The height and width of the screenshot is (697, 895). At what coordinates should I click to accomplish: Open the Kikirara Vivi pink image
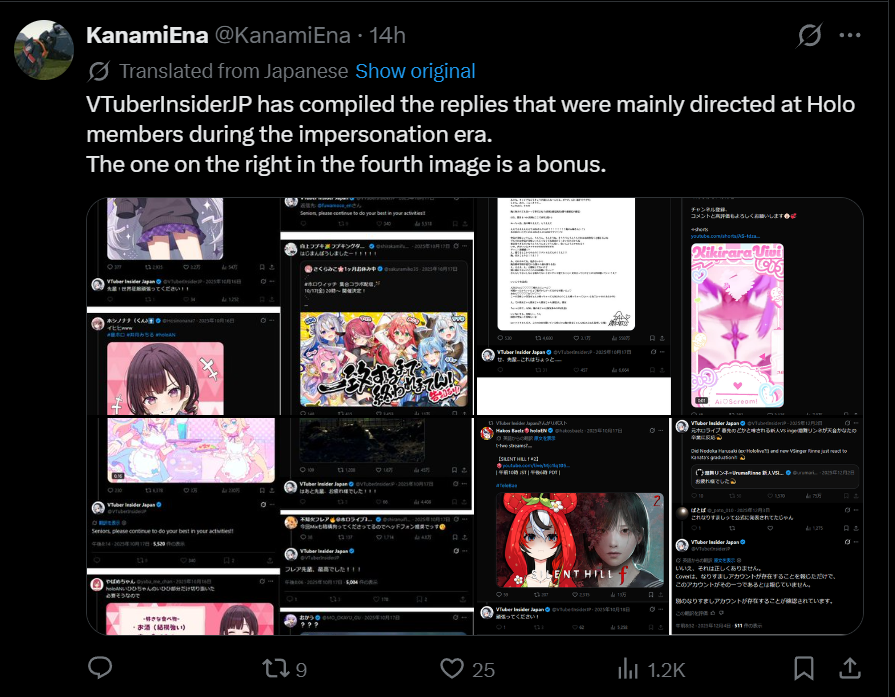[x=767, y=306]
